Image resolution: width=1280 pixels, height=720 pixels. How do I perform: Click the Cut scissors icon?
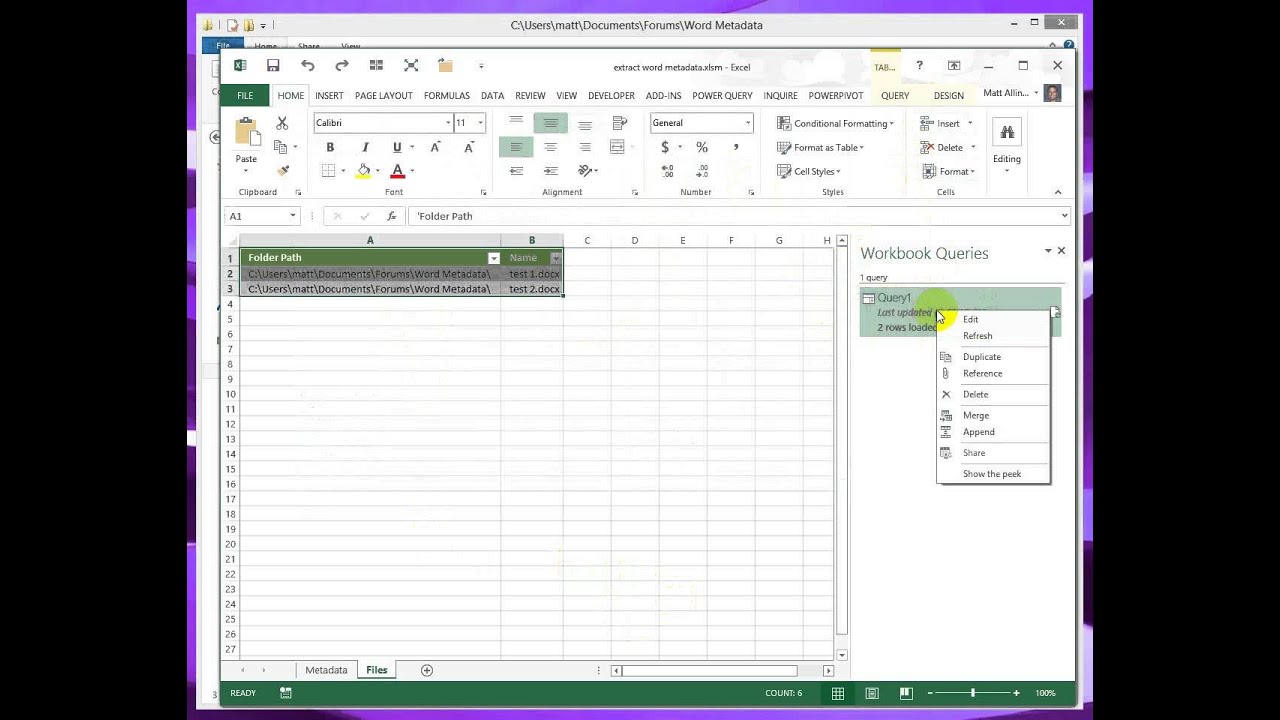pyautogui.click(x=282, y=123)
